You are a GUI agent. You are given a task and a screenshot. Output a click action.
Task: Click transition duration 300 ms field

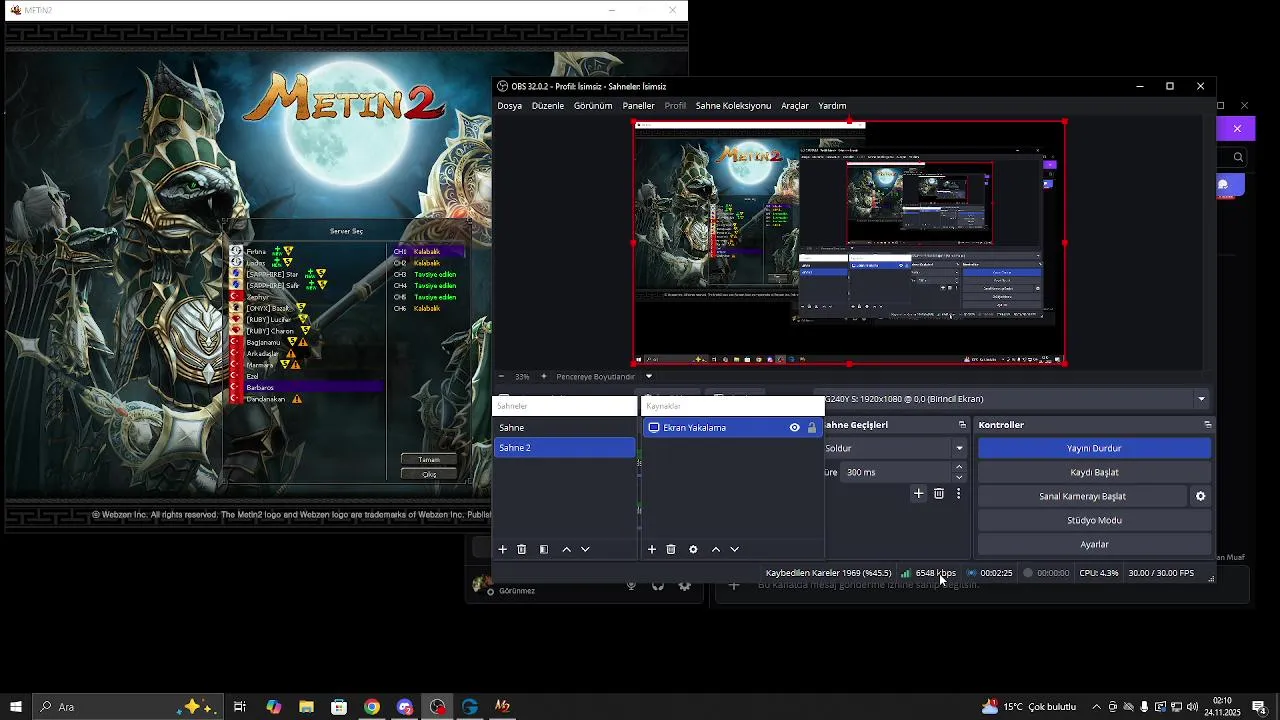[x=896, y=472]
